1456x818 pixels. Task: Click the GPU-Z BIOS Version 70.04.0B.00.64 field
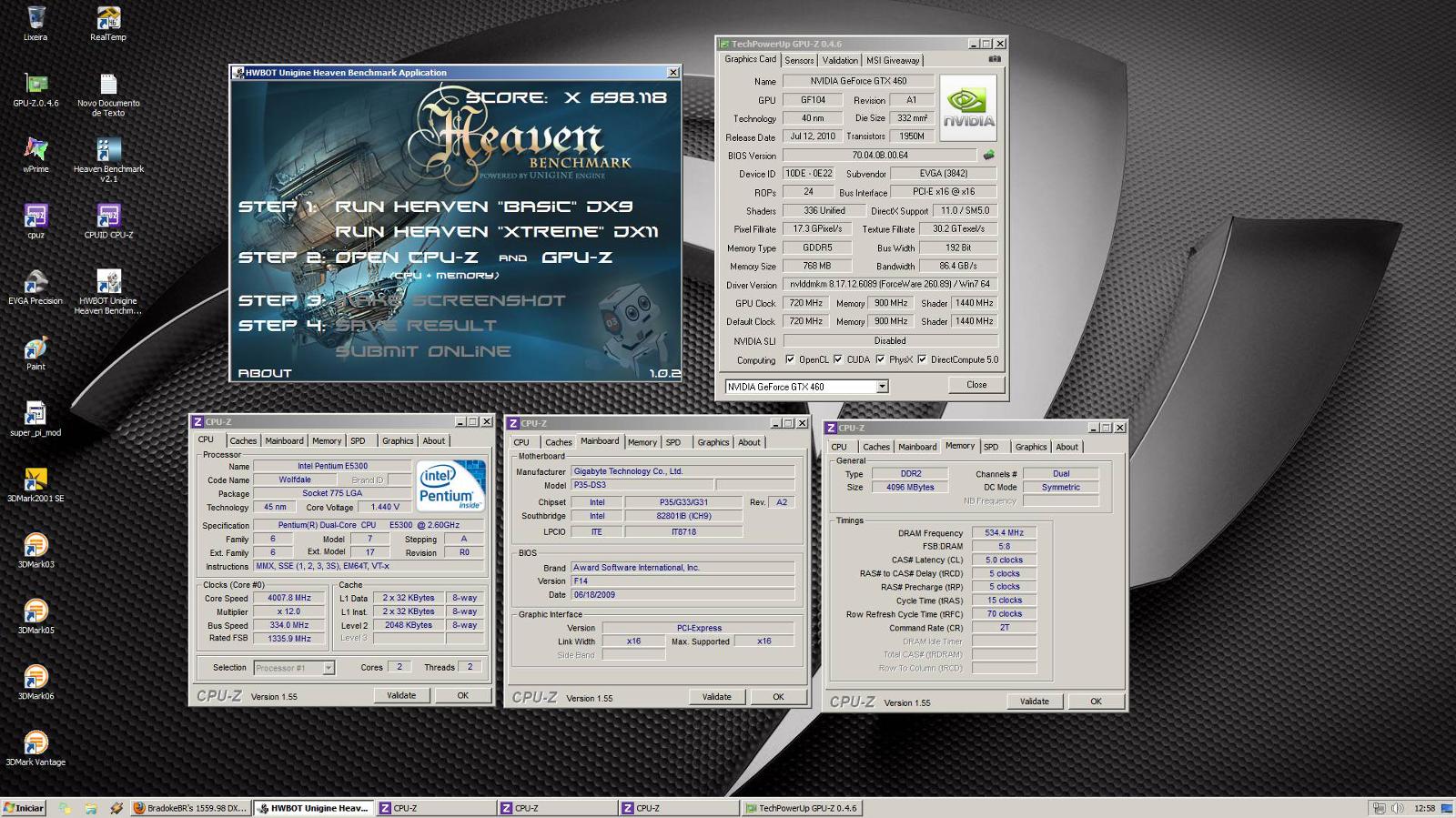pos(879,155)
